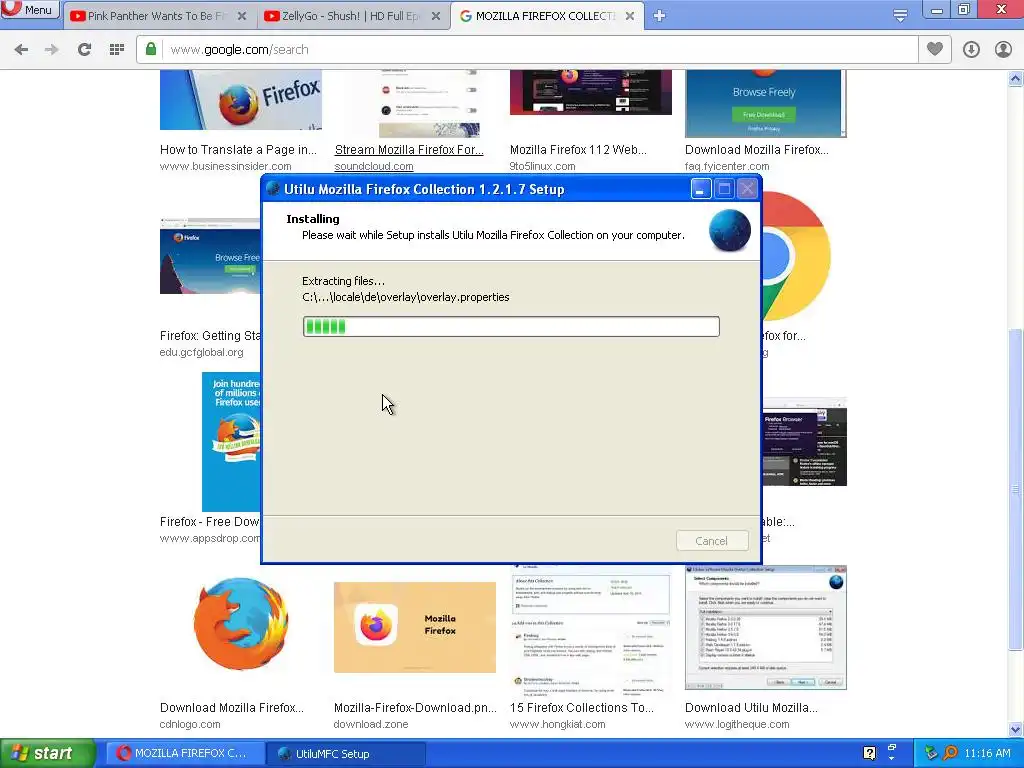
Task: Click the Mozilla Firefox download.zone thumbnail
Action: [x=415, y=627]
